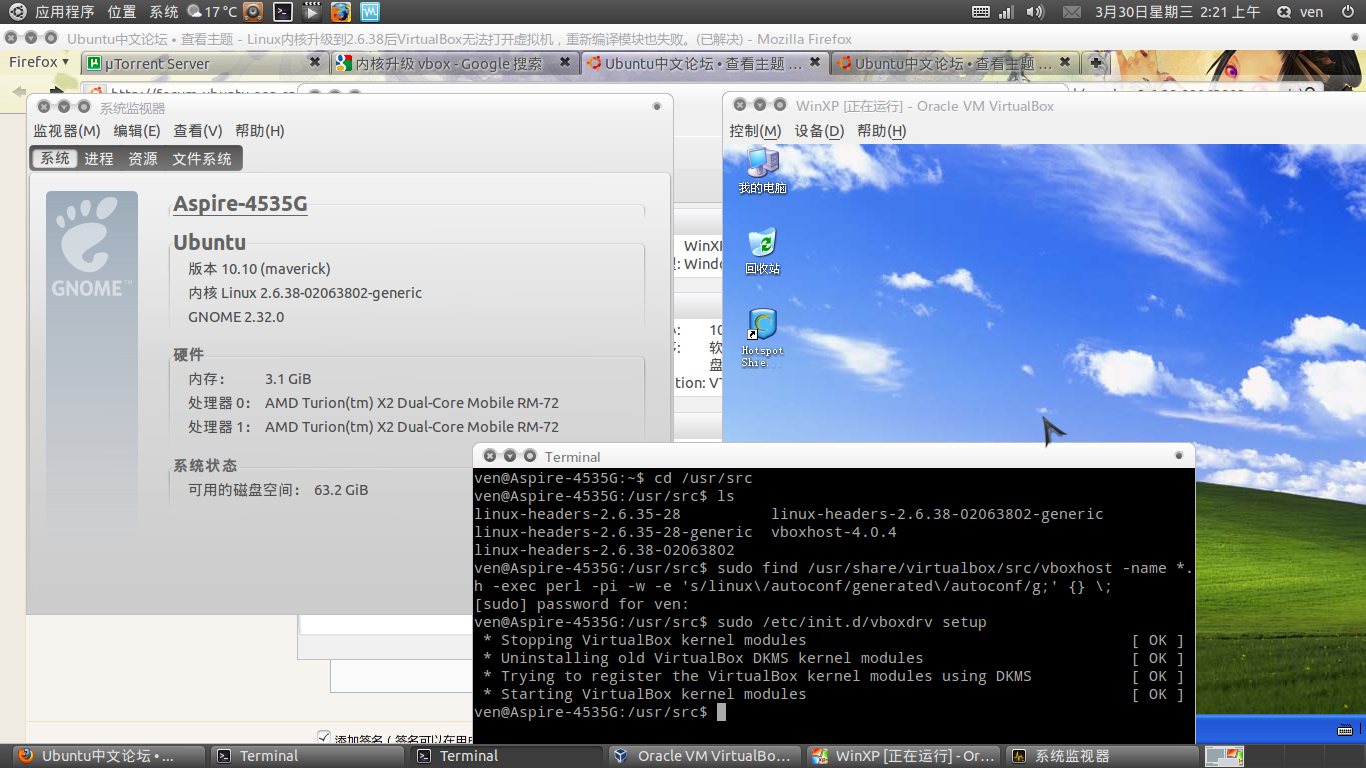
Task: Switch to second Terminal taskbar button
Action: point(506,756)
